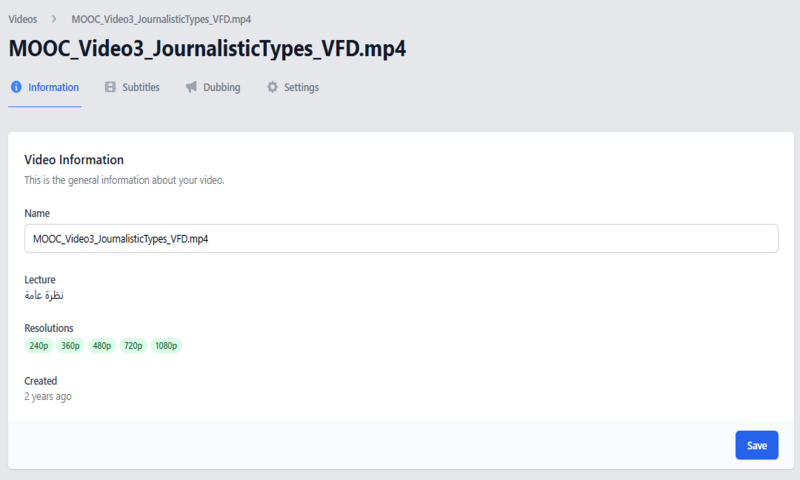Open the Subtitles tab
800x480 pixels.
132,87
